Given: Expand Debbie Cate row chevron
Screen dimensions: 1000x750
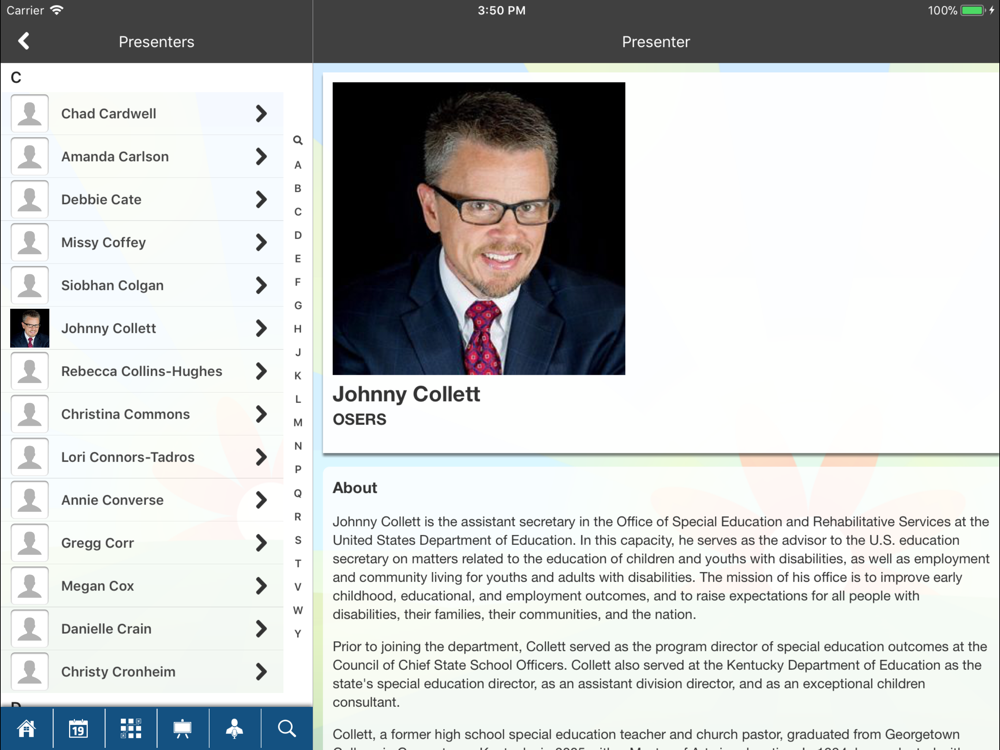Looking at the screenshot, I should [x=261, y=199].
